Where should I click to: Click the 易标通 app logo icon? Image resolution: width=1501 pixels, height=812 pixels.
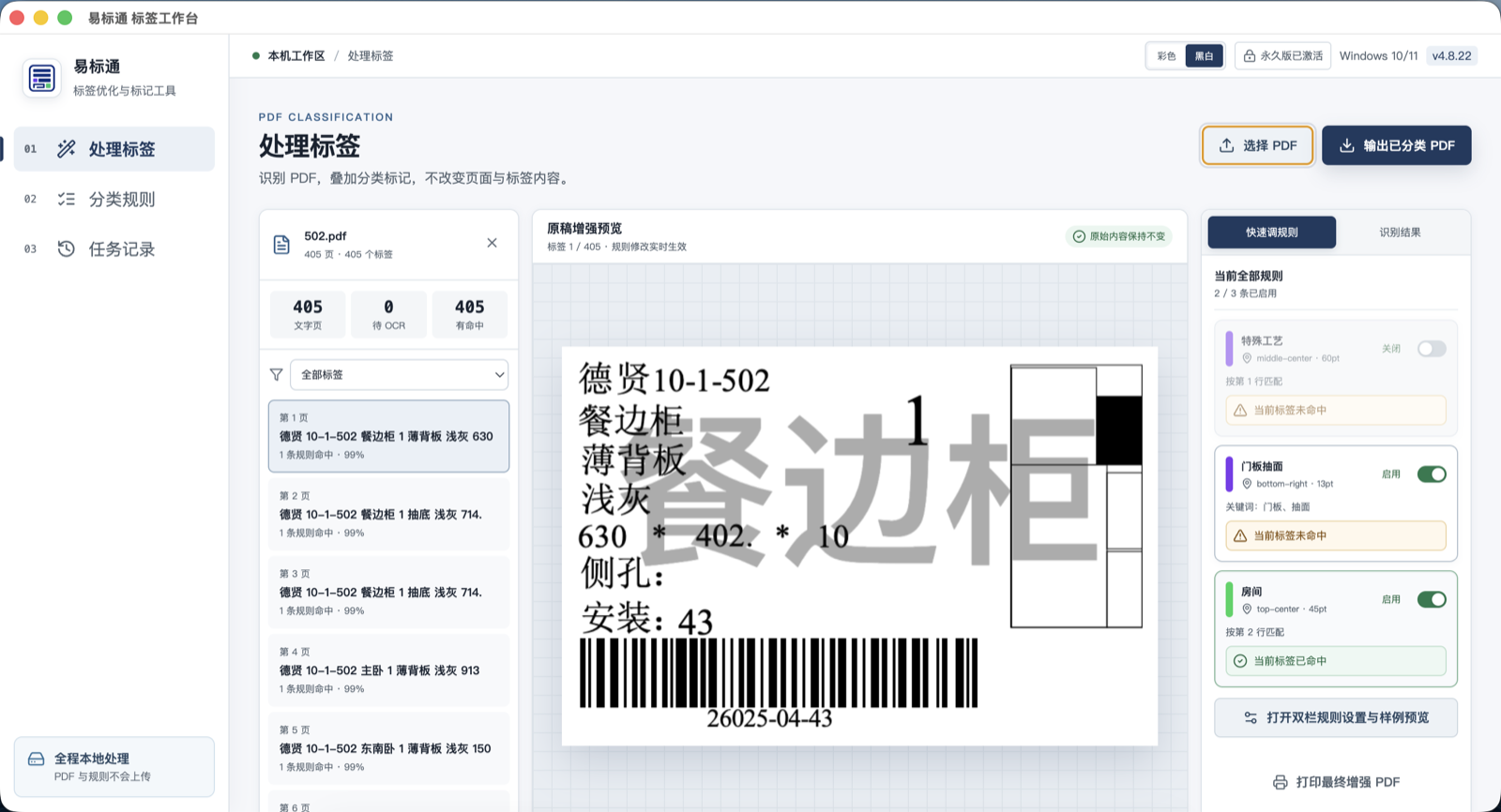(x=41, y=78)
